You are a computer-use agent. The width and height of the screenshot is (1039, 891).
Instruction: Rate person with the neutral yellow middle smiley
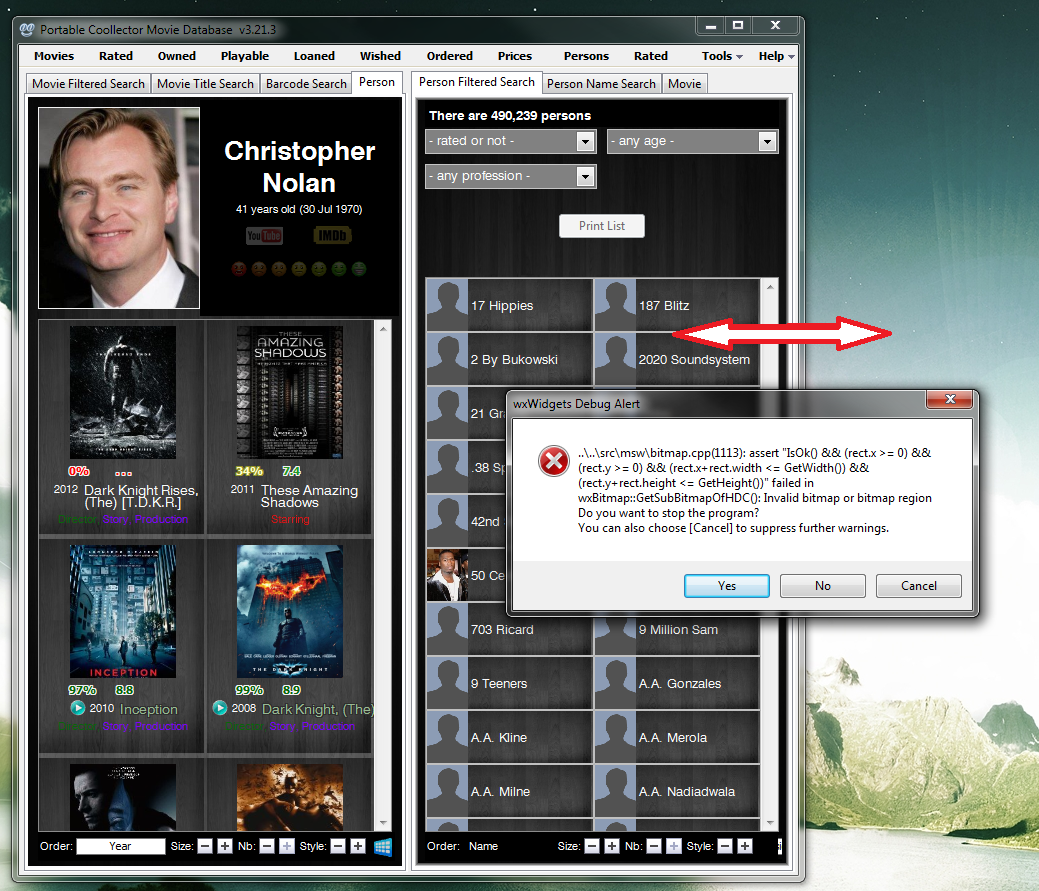coord(299,269)
